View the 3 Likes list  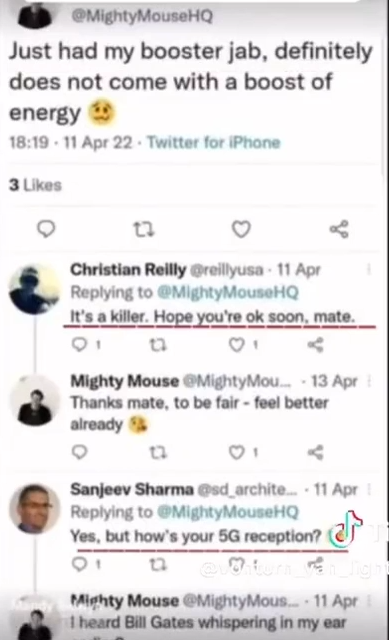point(36,185)
